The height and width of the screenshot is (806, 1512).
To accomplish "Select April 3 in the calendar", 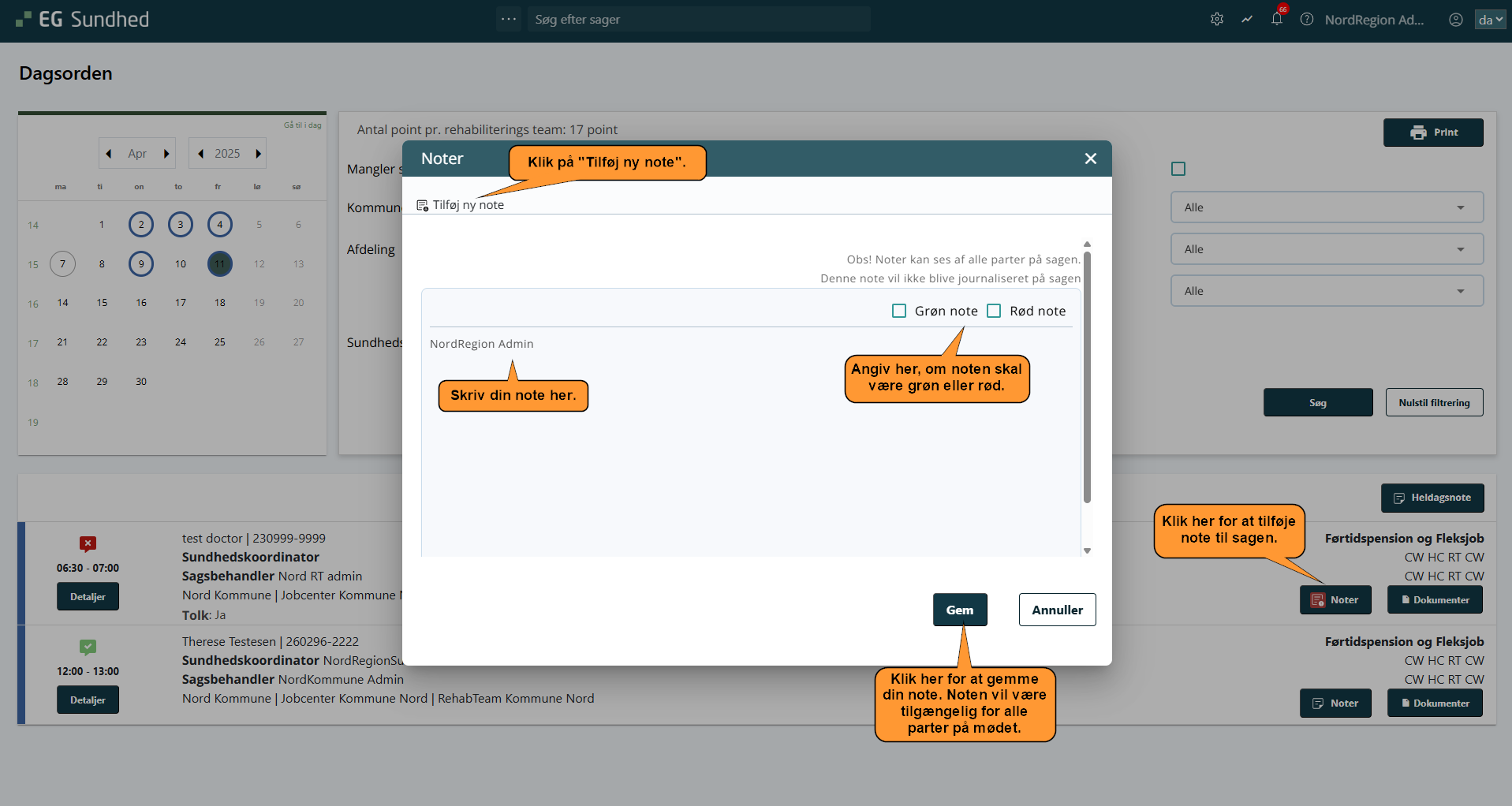I will (x=181, y=225).
